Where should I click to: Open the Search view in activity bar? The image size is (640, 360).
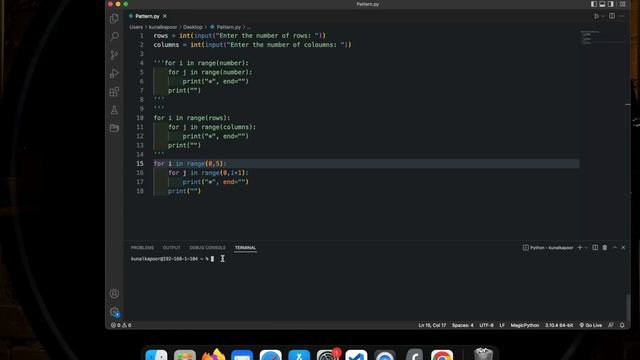click(x=114, y=36)
